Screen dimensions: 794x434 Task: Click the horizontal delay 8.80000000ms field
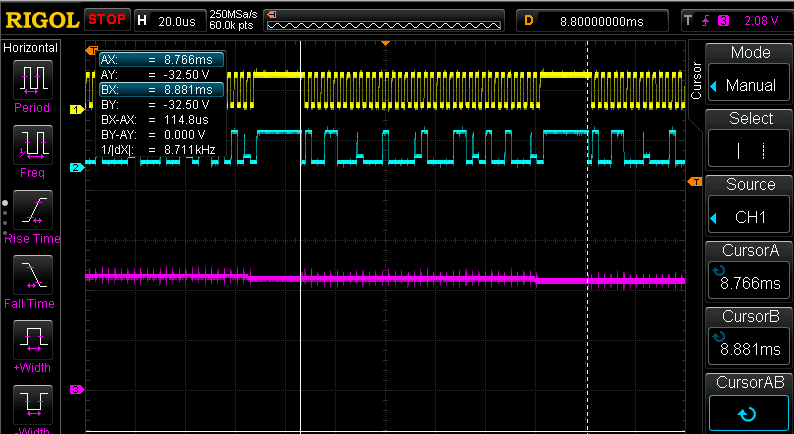click(x=600, y=20)
